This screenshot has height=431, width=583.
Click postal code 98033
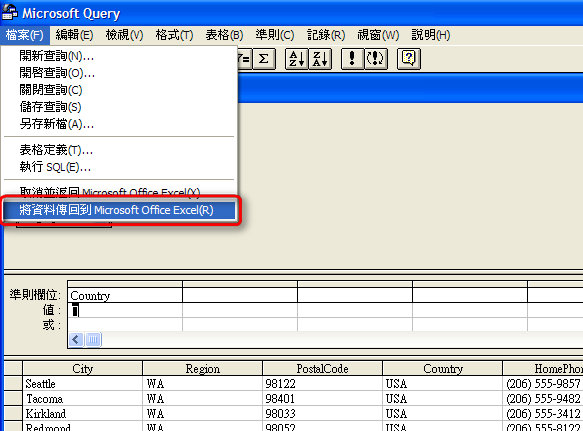pos(322,414)
